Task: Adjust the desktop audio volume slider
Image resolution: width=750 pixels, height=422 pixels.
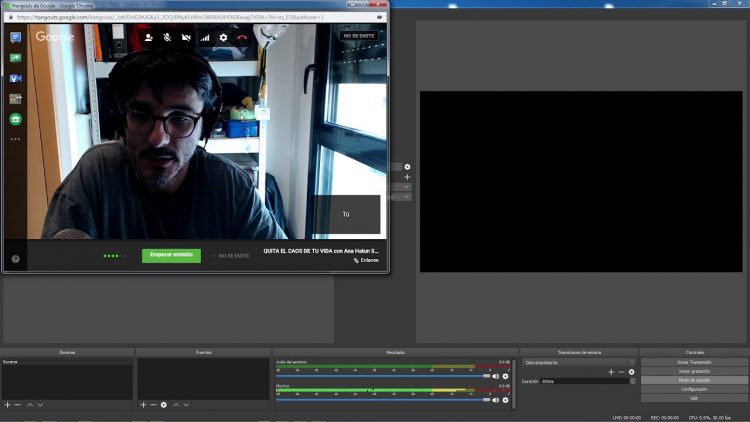Action: 383,376
